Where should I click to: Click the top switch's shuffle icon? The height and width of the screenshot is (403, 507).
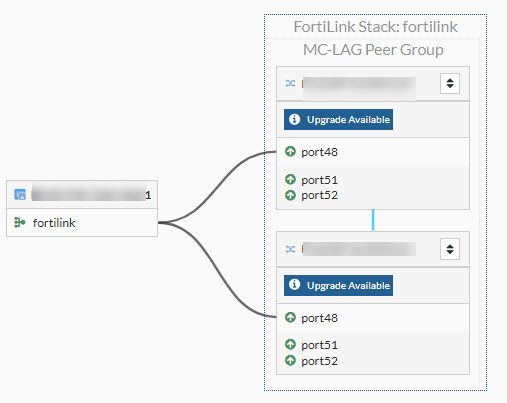coord(290,83)
